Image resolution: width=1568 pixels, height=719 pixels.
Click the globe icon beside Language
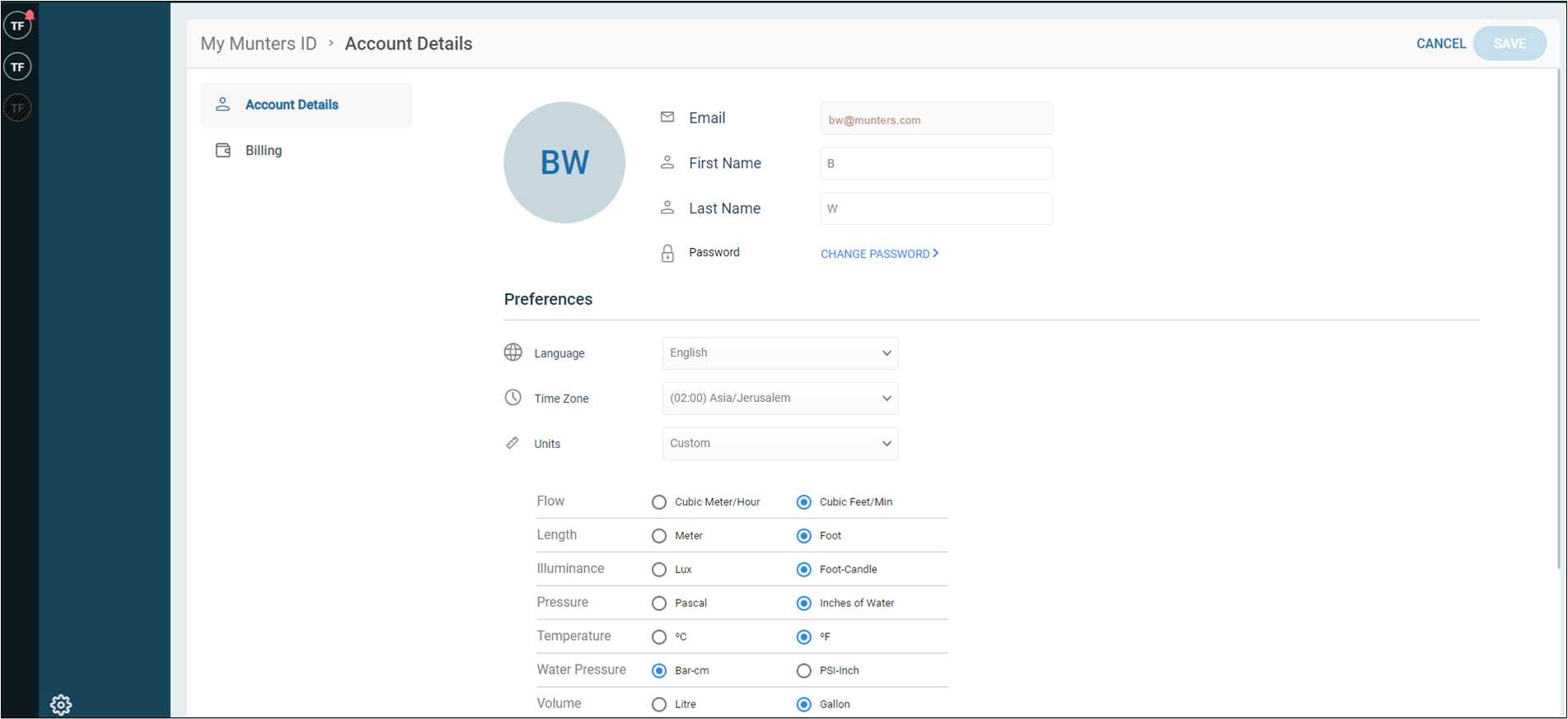513,352
